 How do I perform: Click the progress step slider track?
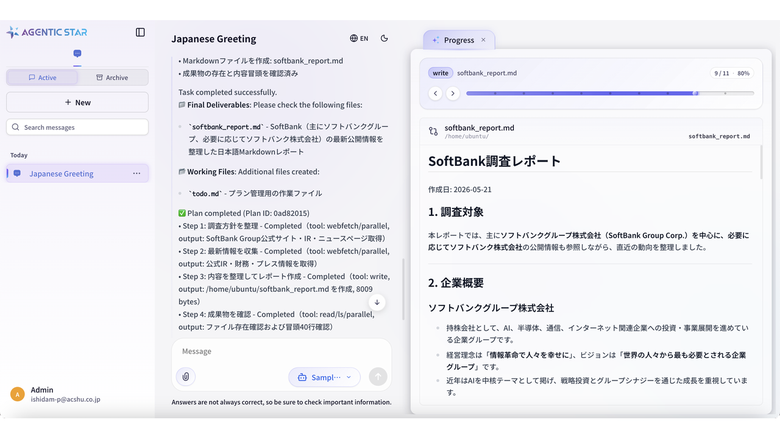click(610, 93)
